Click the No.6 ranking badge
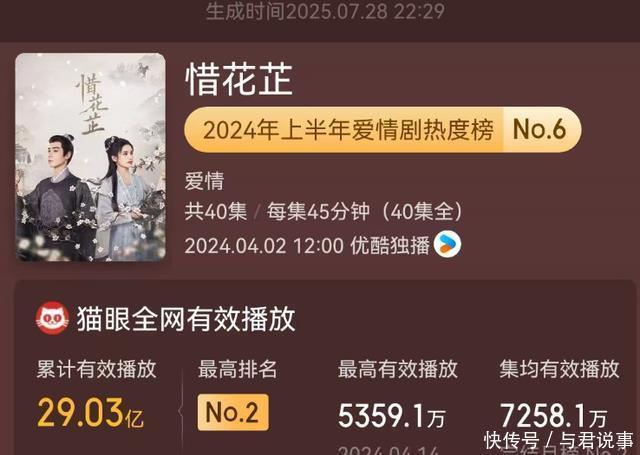 [540, 129]
